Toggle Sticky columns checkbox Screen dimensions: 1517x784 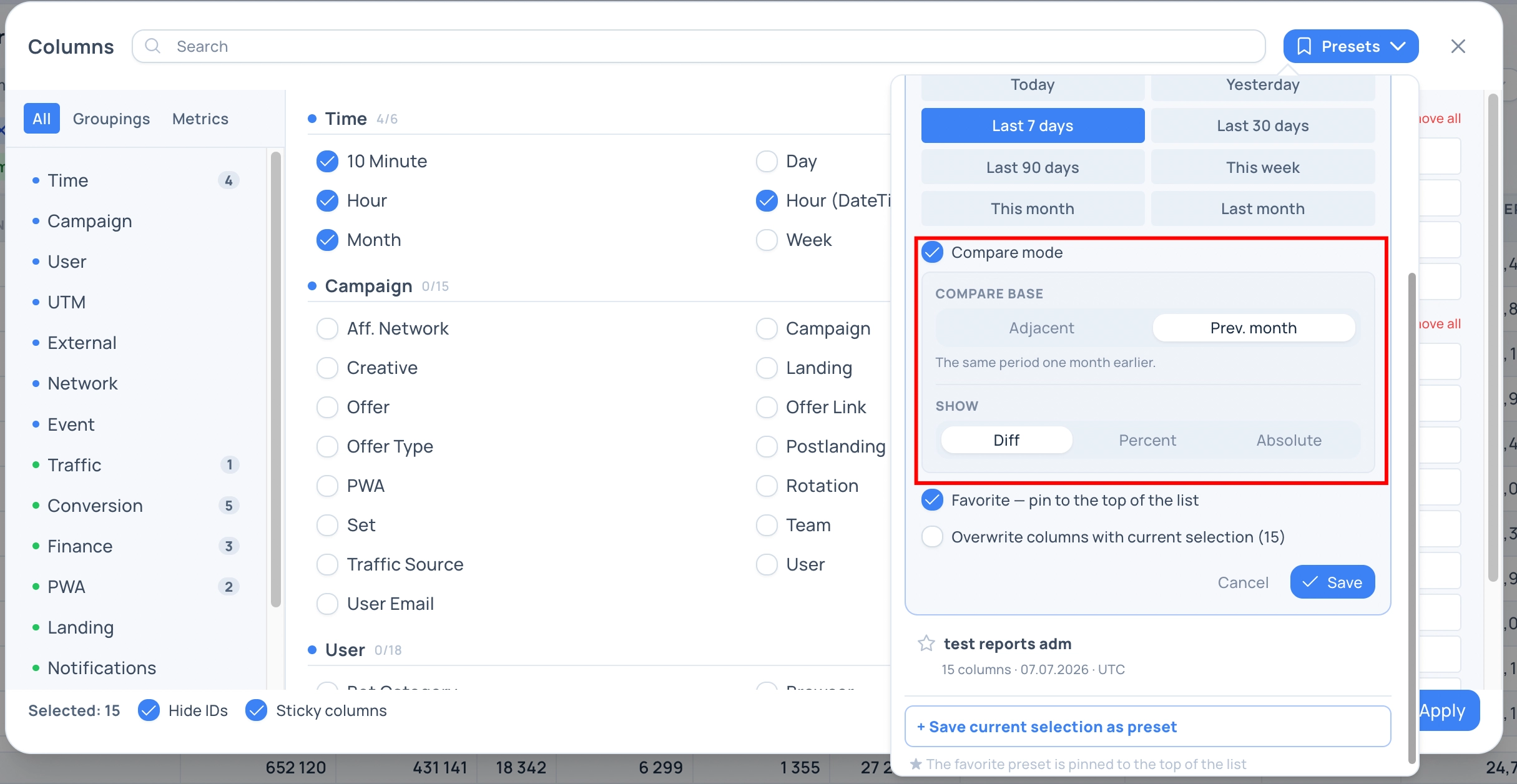click(x=257, y=710)
